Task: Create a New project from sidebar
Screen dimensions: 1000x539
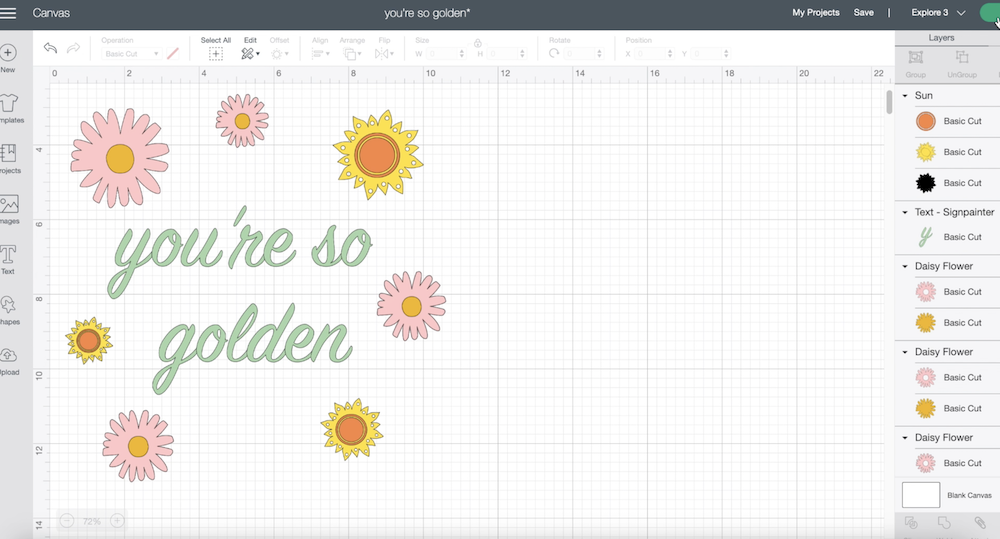Action: (x=8, y=58)
